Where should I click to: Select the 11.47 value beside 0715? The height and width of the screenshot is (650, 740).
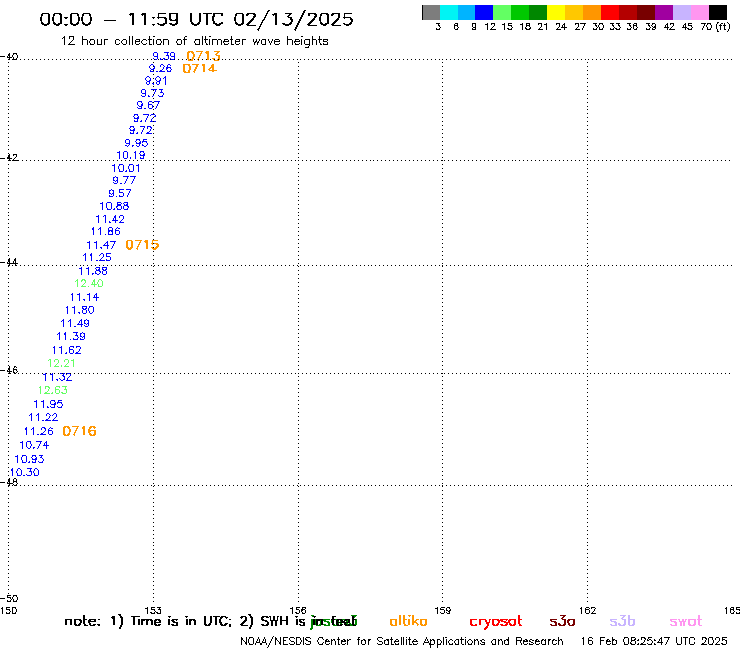coord(101,245)
